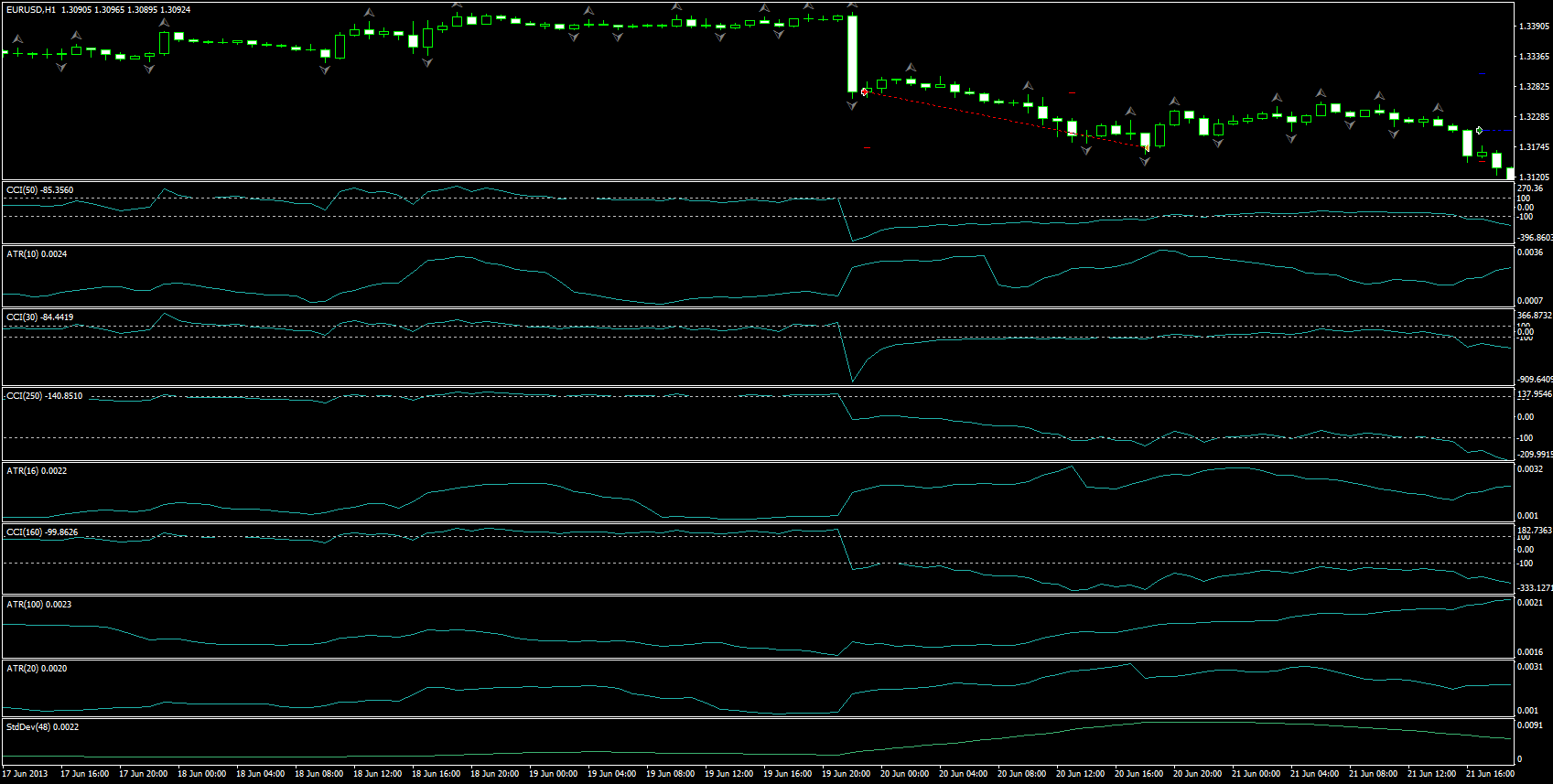Click the 20 Jun 16:00 time label
This screenshot has height=784, width=1553.
(1139, 774)
